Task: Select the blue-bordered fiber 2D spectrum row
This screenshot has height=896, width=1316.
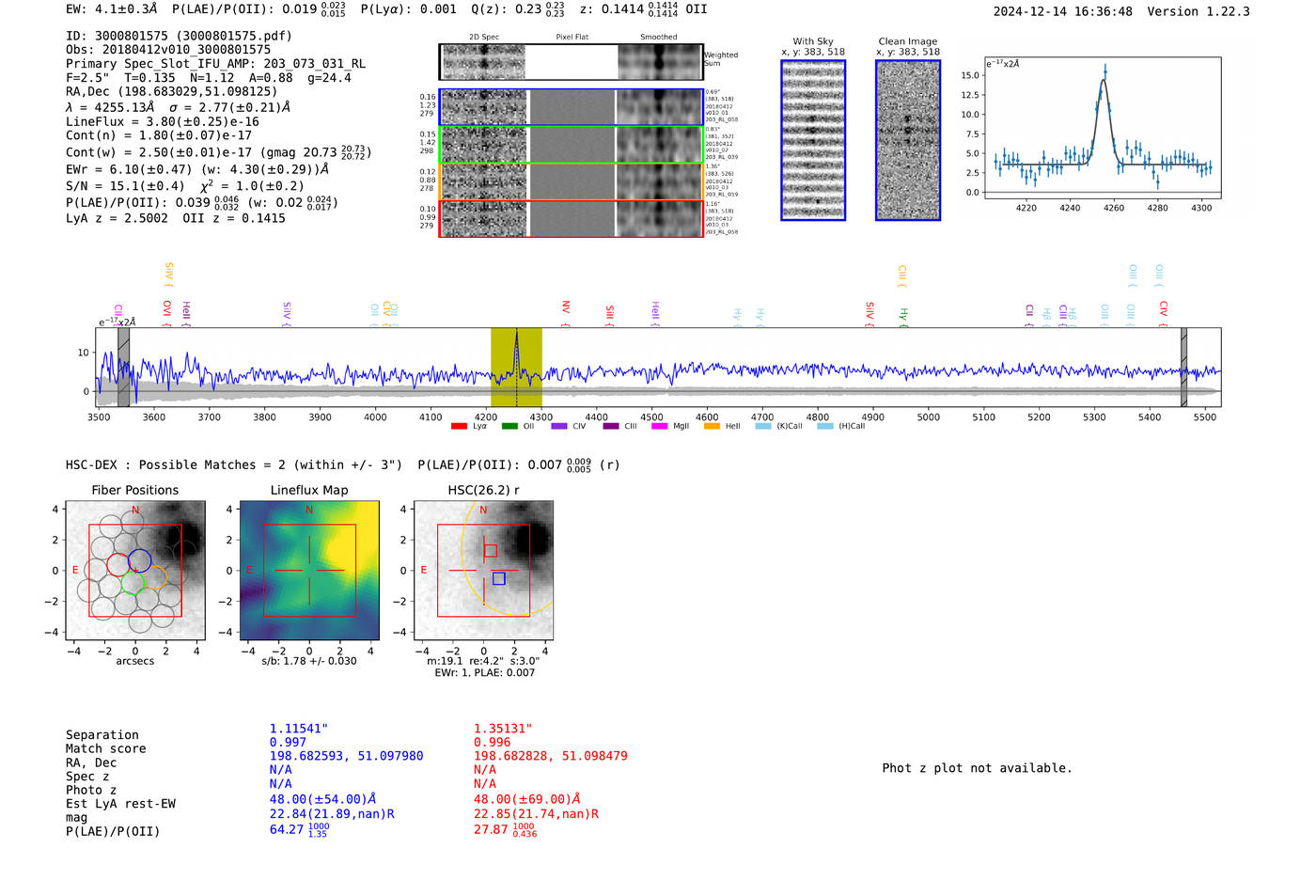Action: pos(572,107)
